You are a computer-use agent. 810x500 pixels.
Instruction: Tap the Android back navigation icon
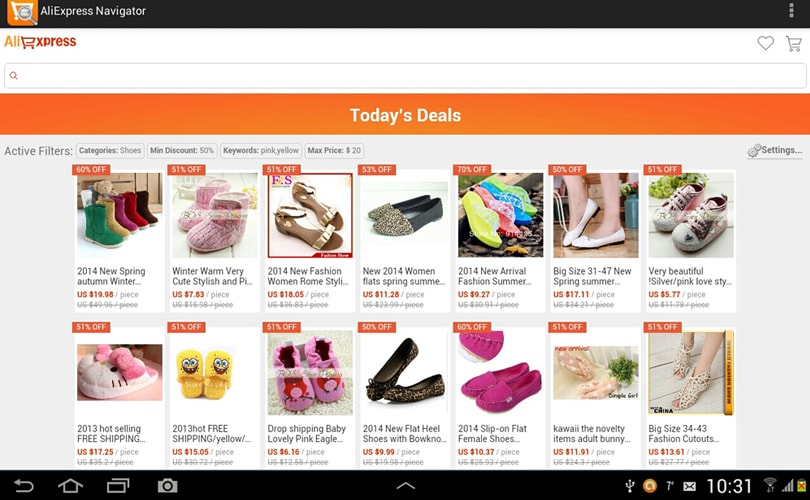(x=23, y=486)
